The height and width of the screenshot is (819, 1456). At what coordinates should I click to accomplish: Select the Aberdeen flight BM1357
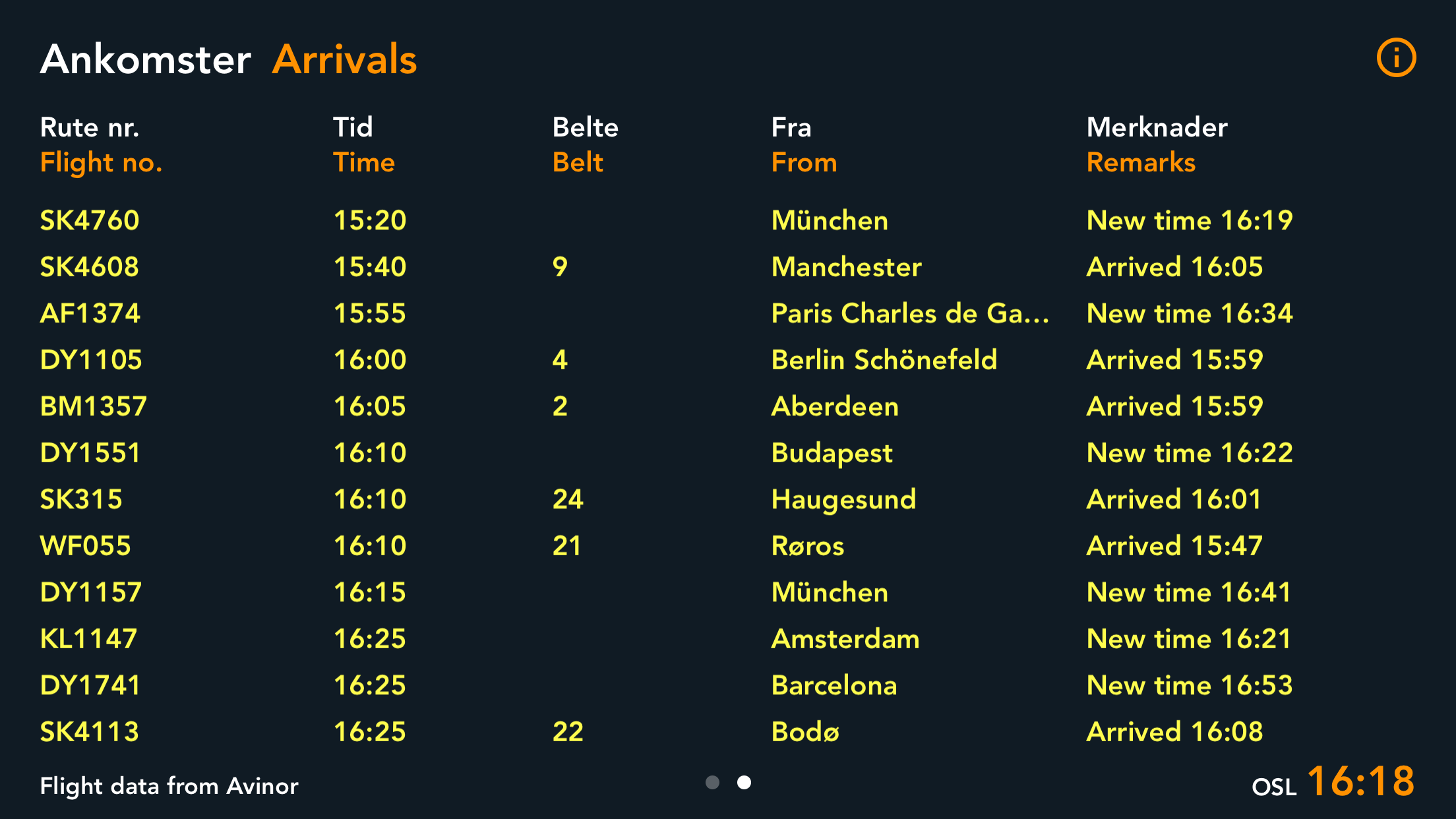click(93, 406)
